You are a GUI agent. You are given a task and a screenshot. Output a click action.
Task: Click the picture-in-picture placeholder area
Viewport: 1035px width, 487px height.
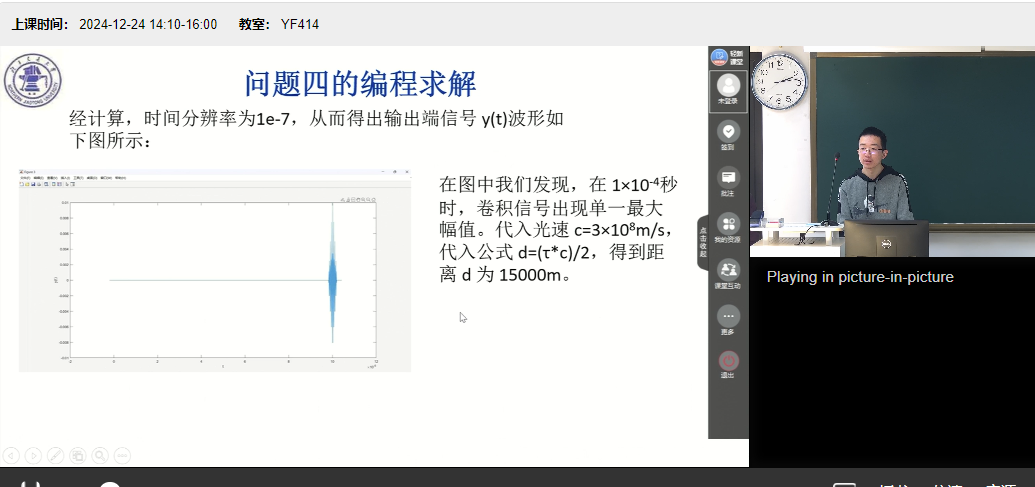[x=892, y=360]
